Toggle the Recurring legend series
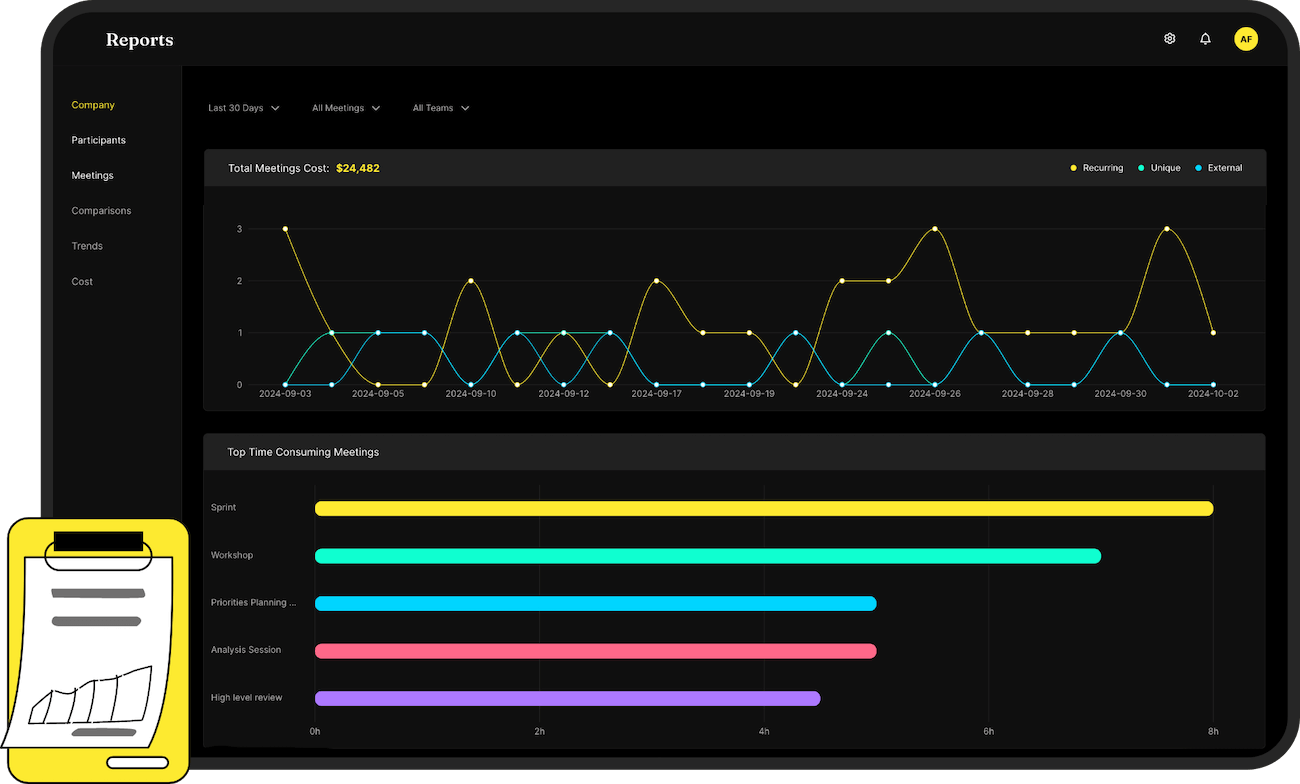Image resolution: width=1300 pixels, height=784 pixels. (1097, 168)
